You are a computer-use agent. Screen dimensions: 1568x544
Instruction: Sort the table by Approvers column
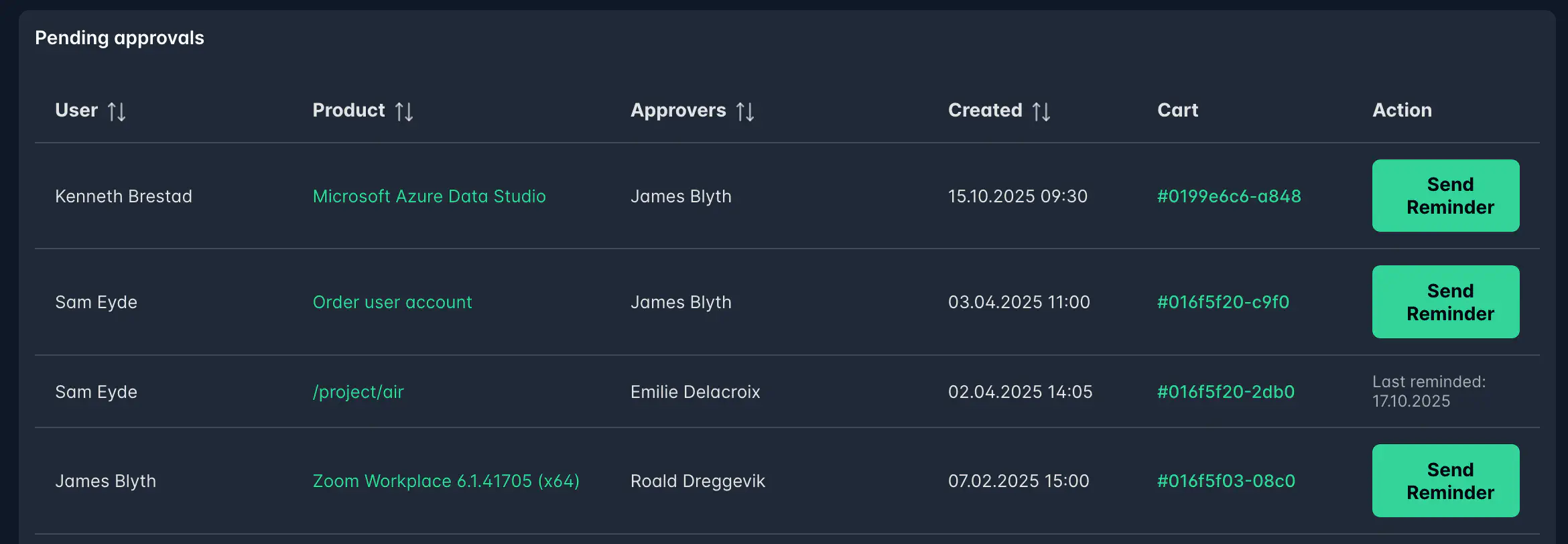(746, 111)
